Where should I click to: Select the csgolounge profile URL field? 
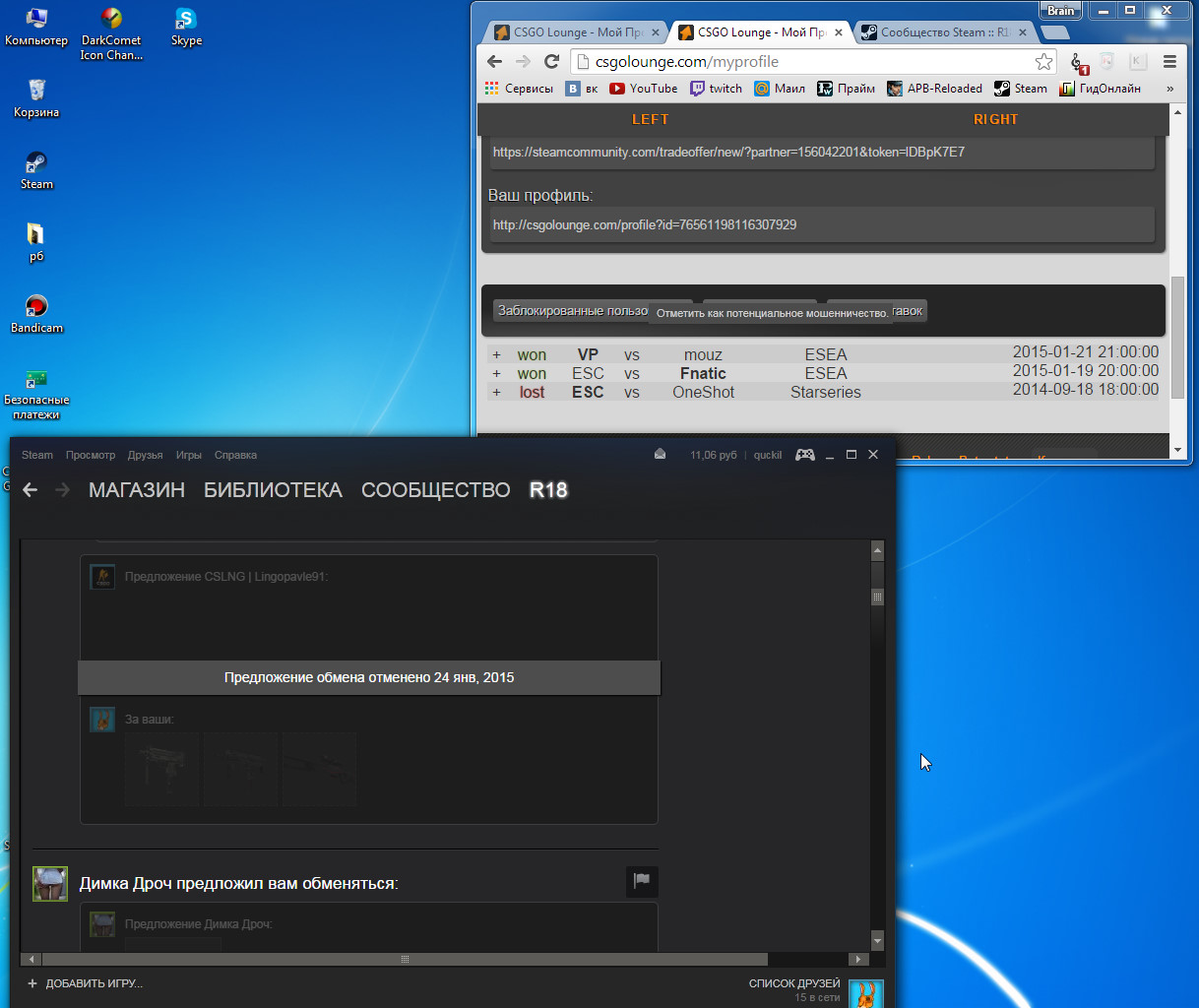[821, 224]
